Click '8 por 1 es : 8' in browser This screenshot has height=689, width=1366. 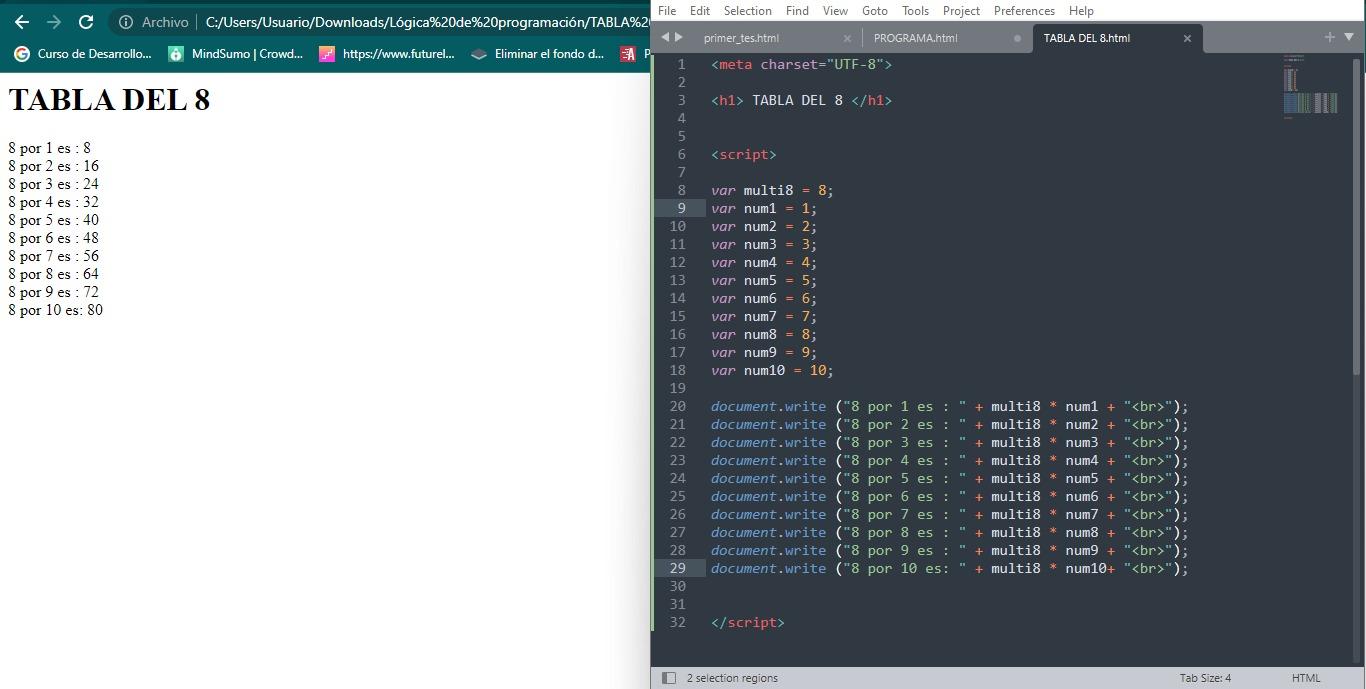pos(50,148)
